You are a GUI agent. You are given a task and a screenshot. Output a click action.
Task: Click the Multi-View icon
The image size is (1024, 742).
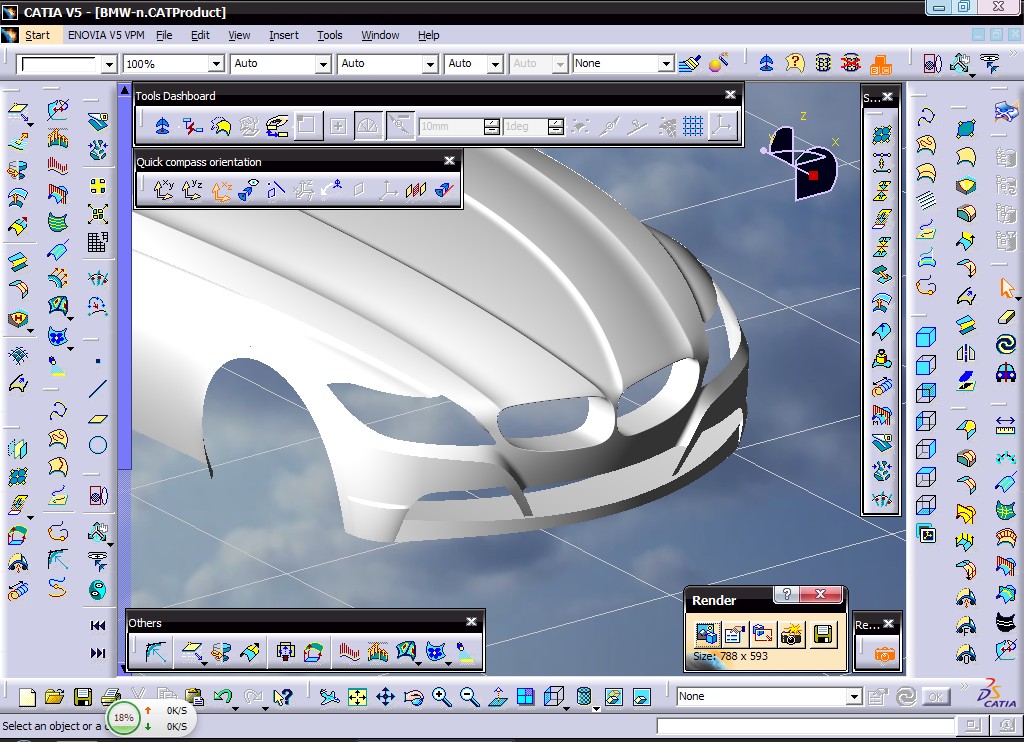[525, 697]
